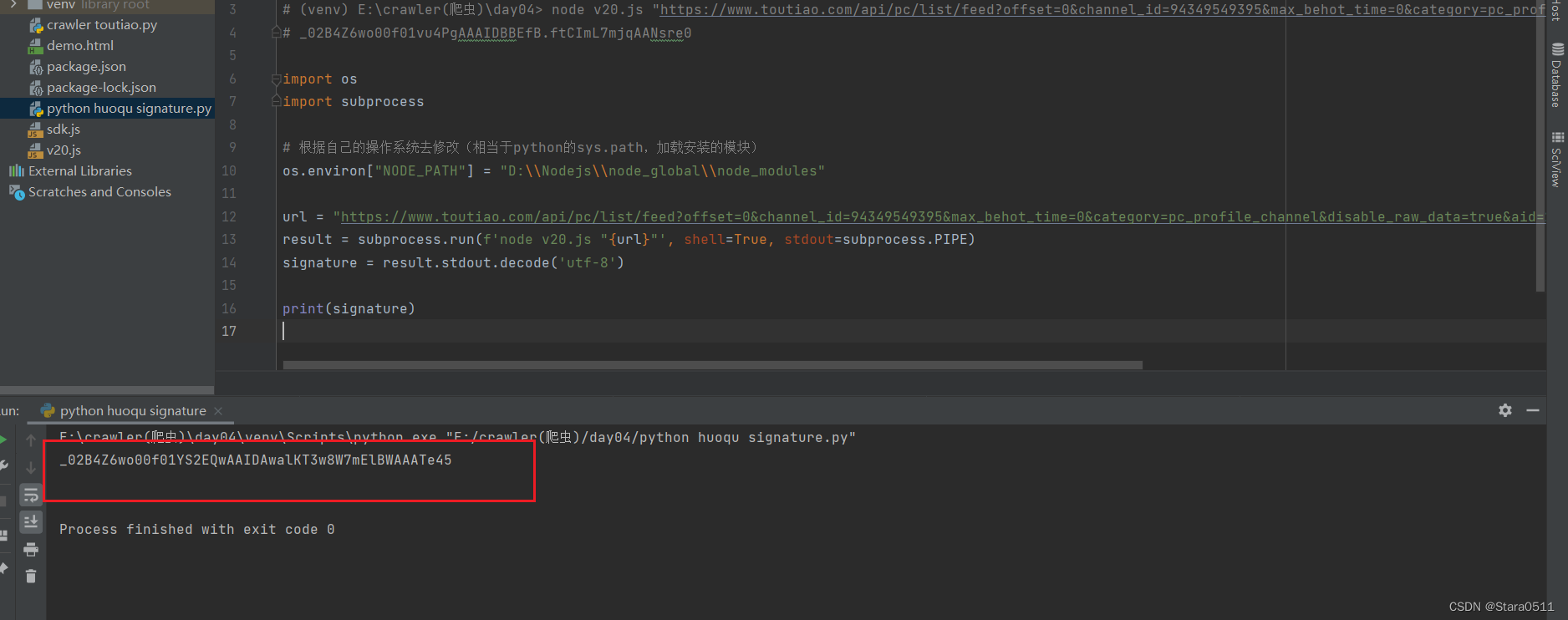Open the toutiao URL link in line 3 comment
Viewport: 1568px width, 620px height.
click(x=1102, y=10)
